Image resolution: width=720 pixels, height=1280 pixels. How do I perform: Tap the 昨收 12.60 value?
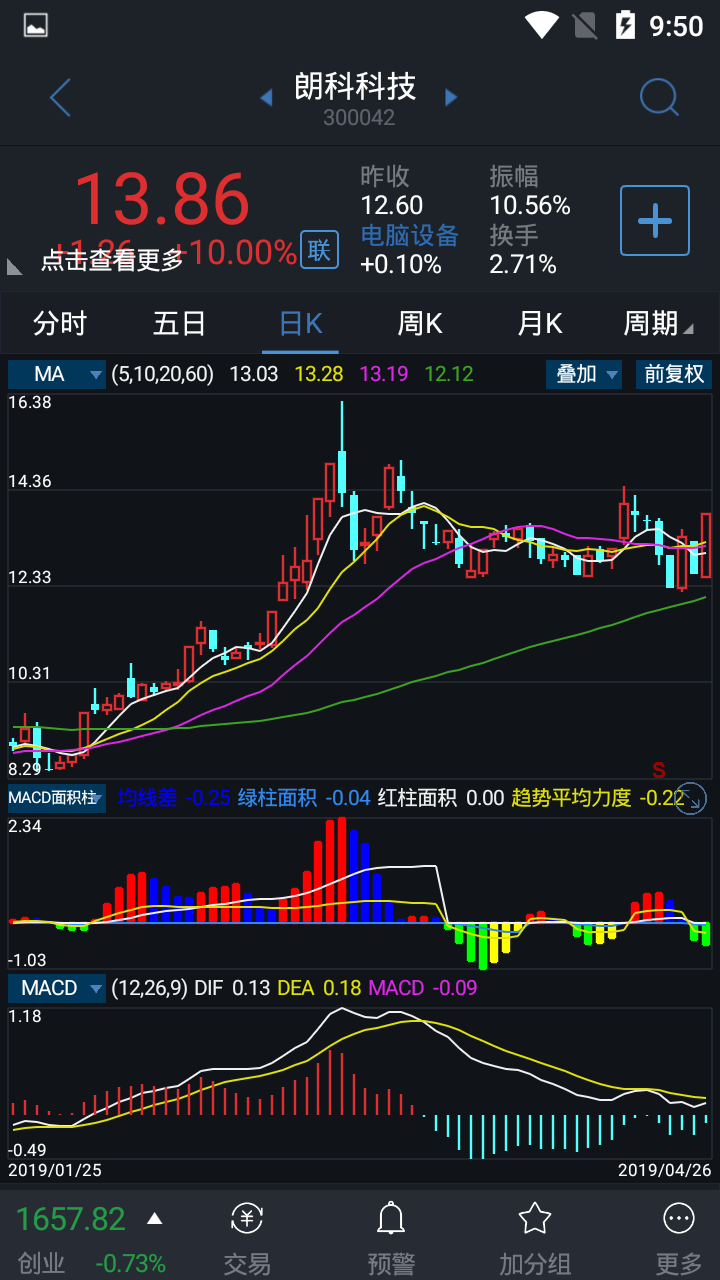click(x=392, y=206)
